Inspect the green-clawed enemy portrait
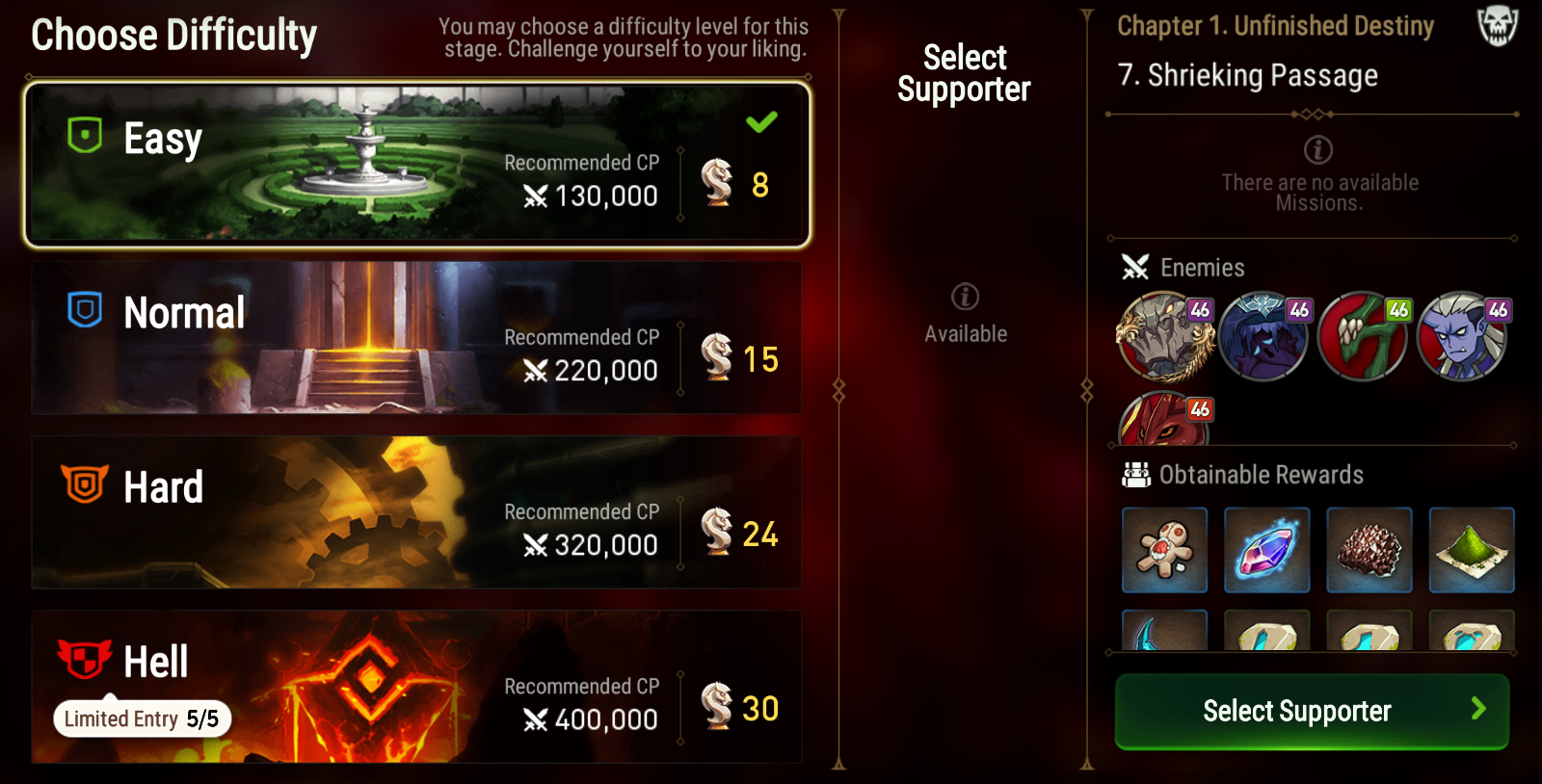Image resolution: width=1542 pixels, height=784 pixels. 1363,337
